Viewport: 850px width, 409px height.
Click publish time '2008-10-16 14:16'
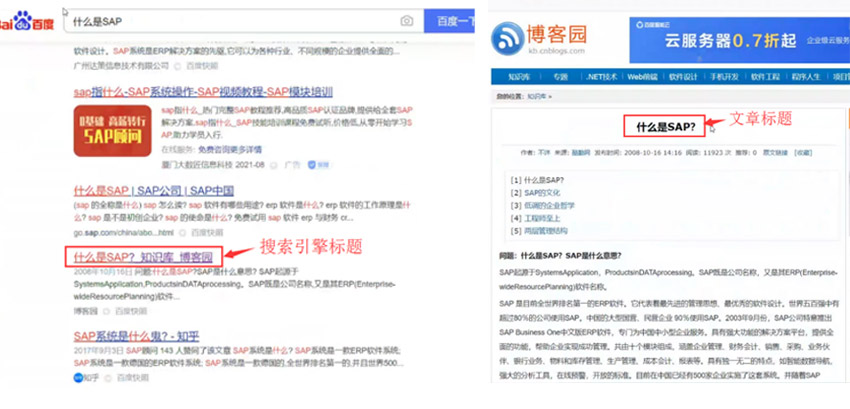click(x=653, y=153)
